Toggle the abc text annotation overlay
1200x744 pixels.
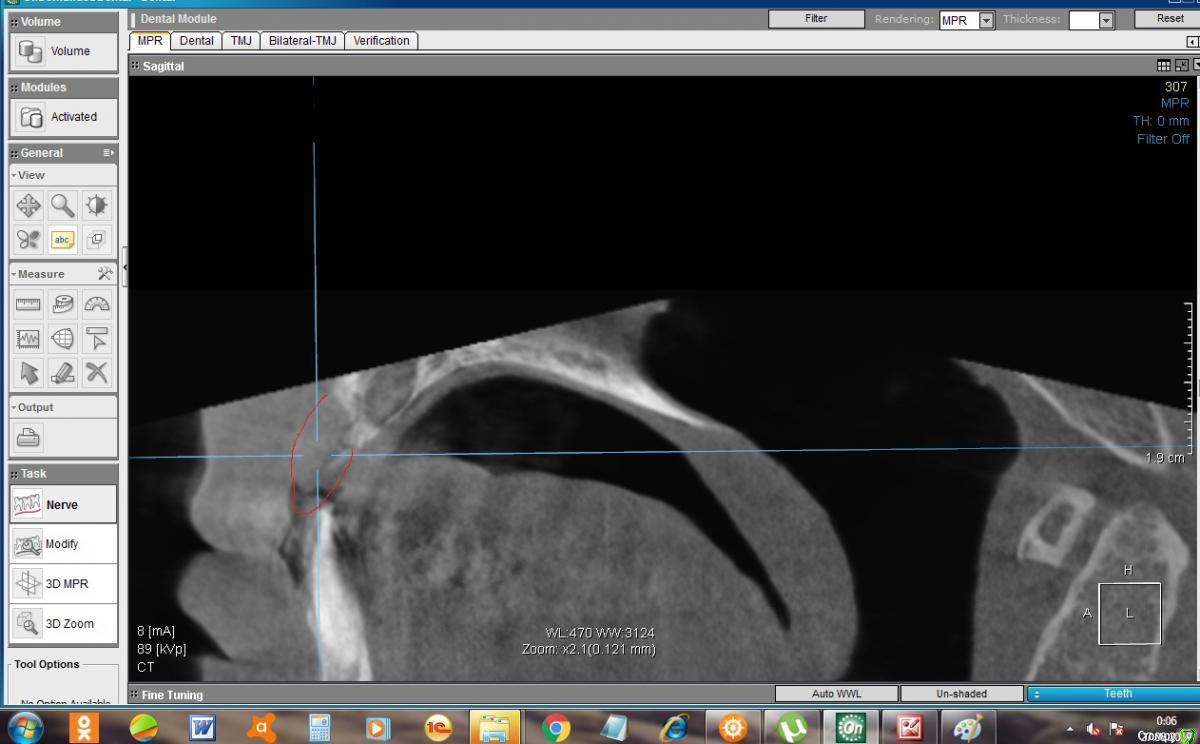(63, 240)
